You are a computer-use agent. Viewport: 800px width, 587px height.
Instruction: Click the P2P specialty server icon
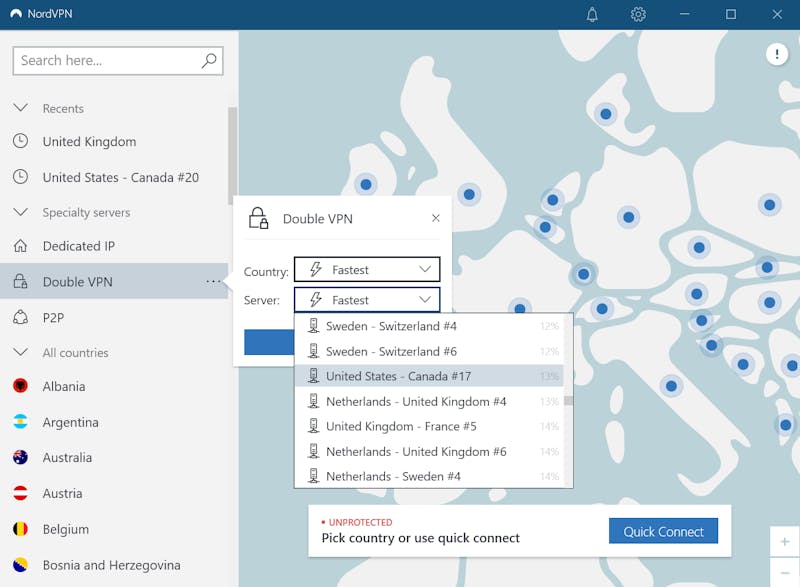pyautogui.click(x=20, y=317)
